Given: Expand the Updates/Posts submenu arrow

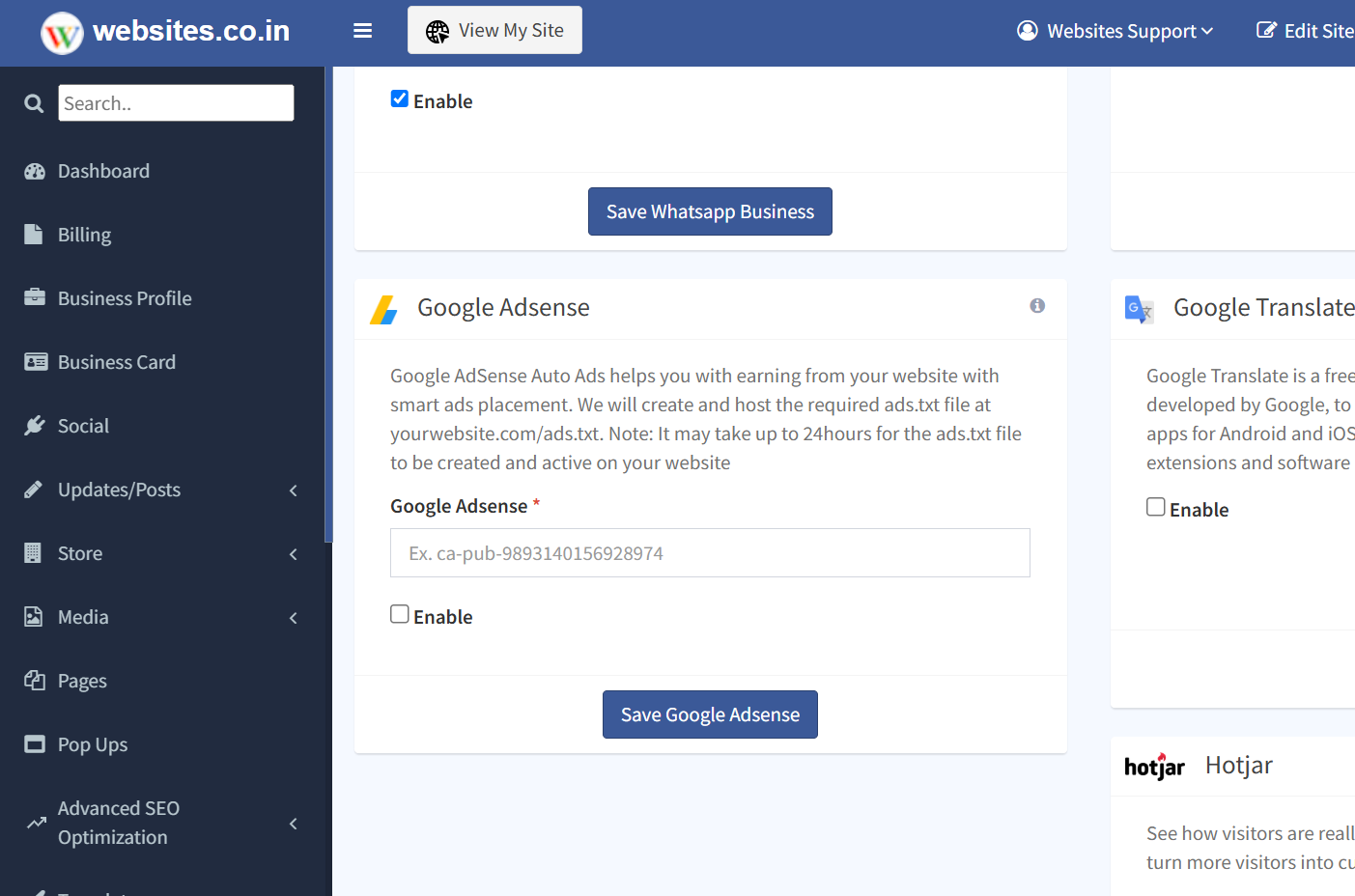Looking at the screenshot, I should click(294, 490).
